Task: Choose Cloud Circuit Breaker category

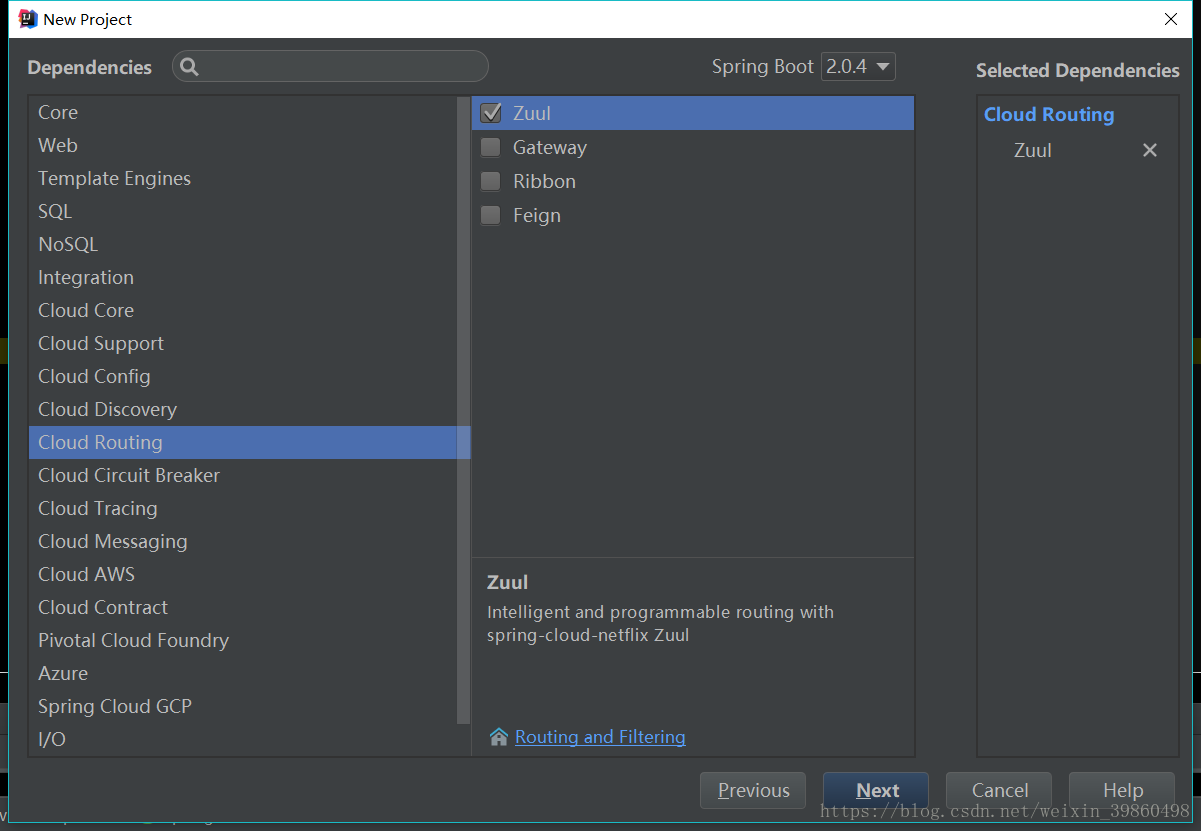Action: click(x=243, y=475)
